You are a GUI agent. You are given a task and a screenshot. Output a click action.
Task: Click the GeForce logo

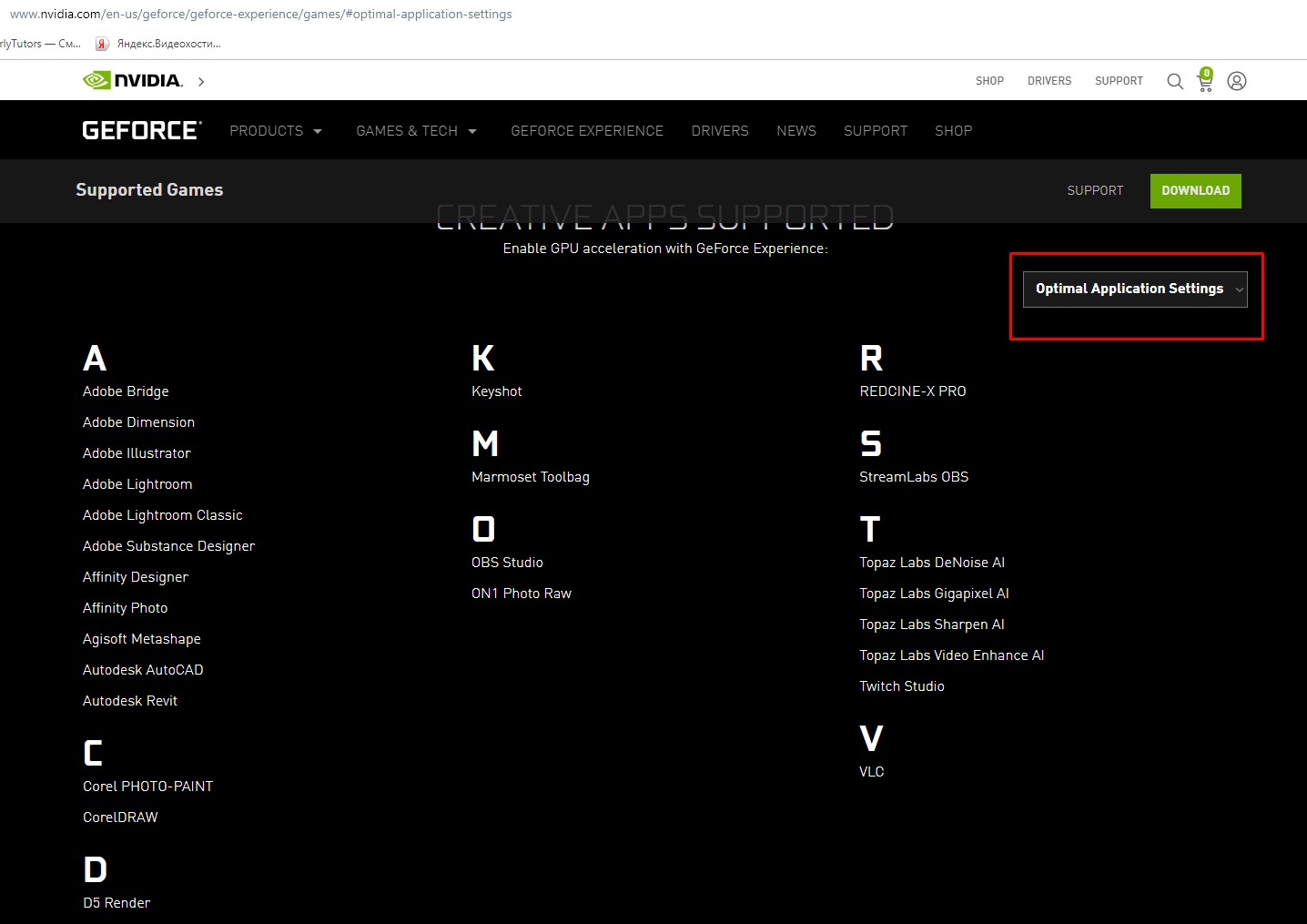click(x=142, y=130)
